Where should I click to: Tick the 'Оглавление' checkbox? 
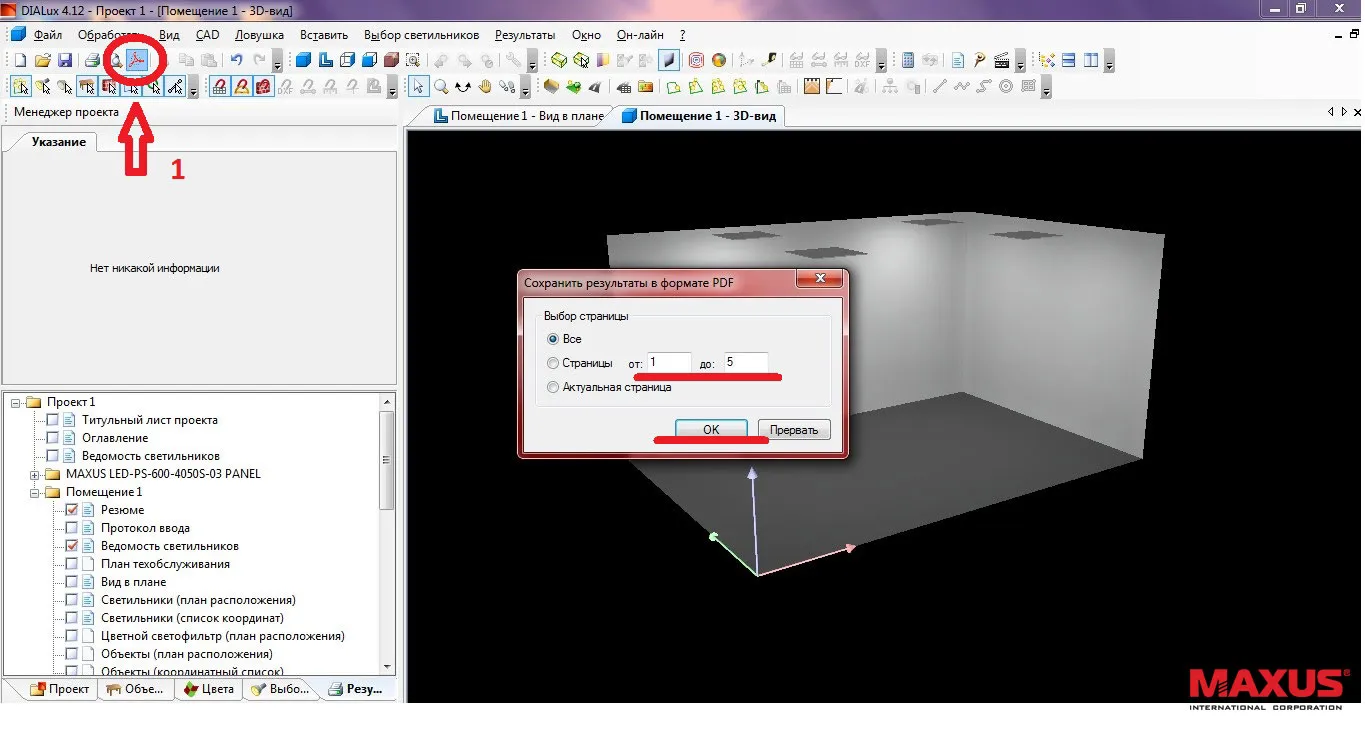pos(53,438)
